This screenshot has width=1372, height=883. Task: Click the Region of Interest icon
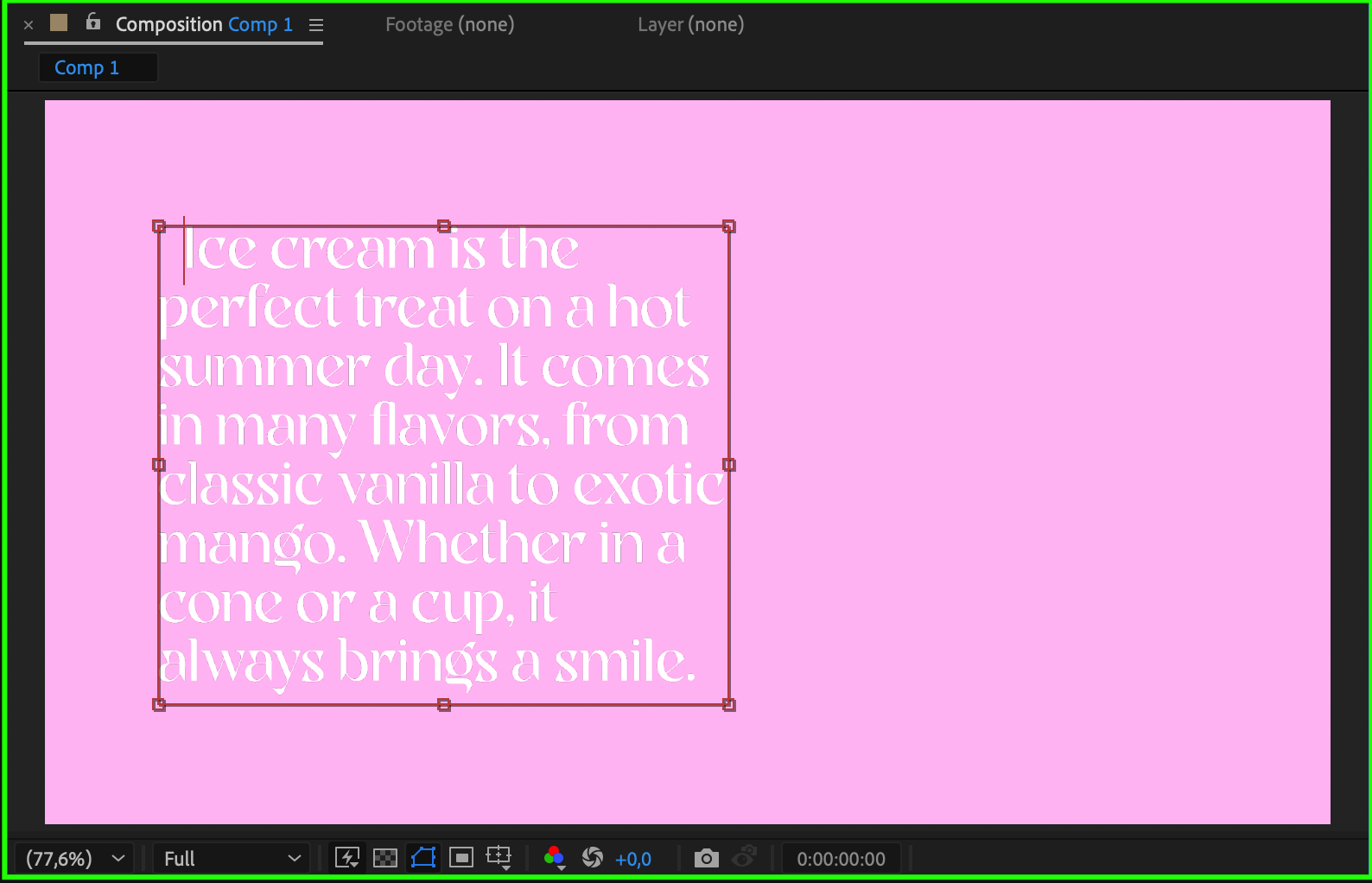461,858
